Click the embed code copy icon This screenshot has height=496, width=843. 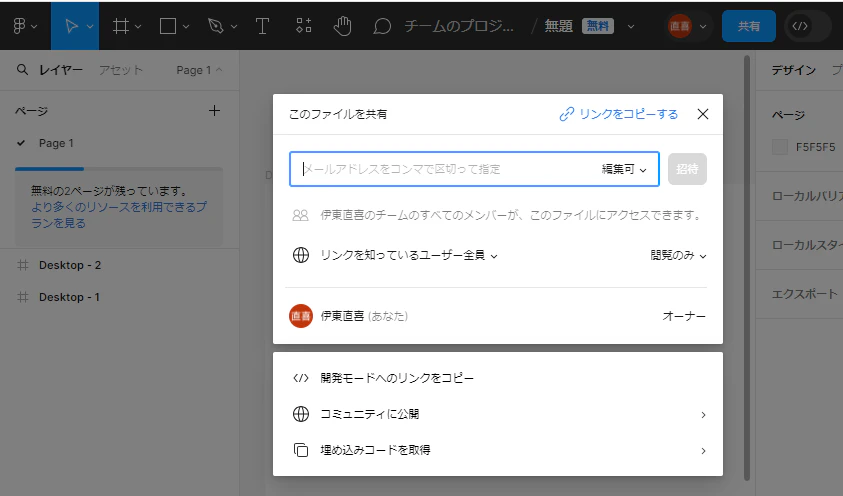pos(301,450)
